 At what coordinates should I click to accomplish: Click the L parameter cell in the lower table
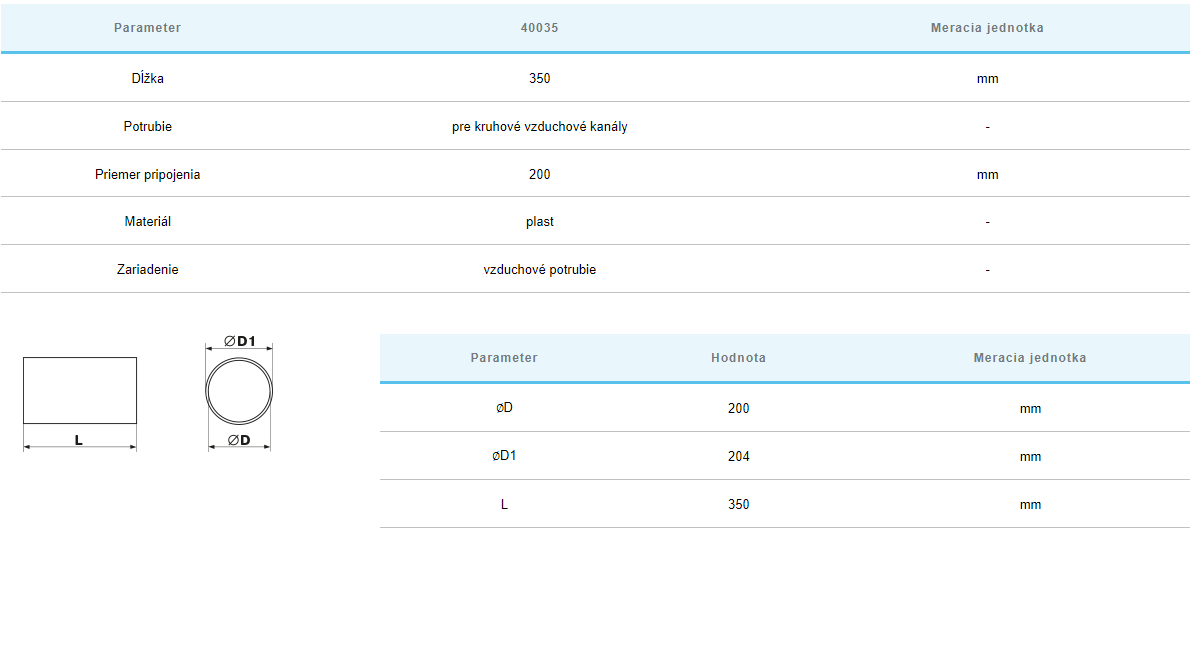pyautogui.click(x=504, y=504)
